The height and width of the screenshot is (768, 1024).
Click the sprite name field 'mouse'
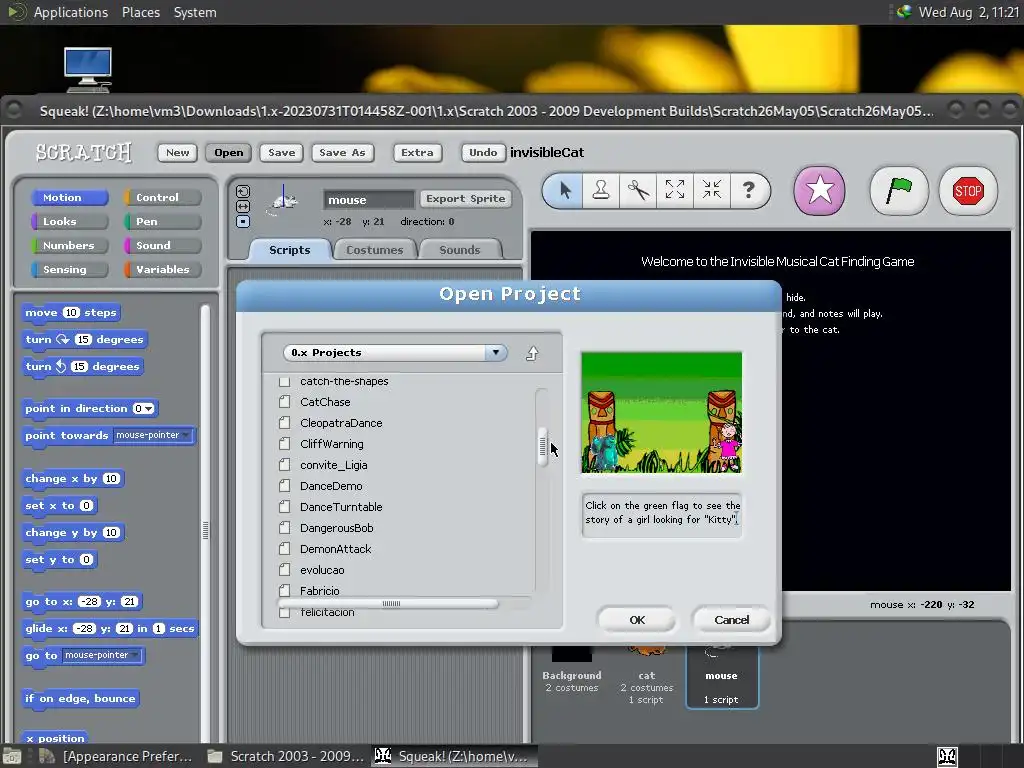(x=369, y=200)
